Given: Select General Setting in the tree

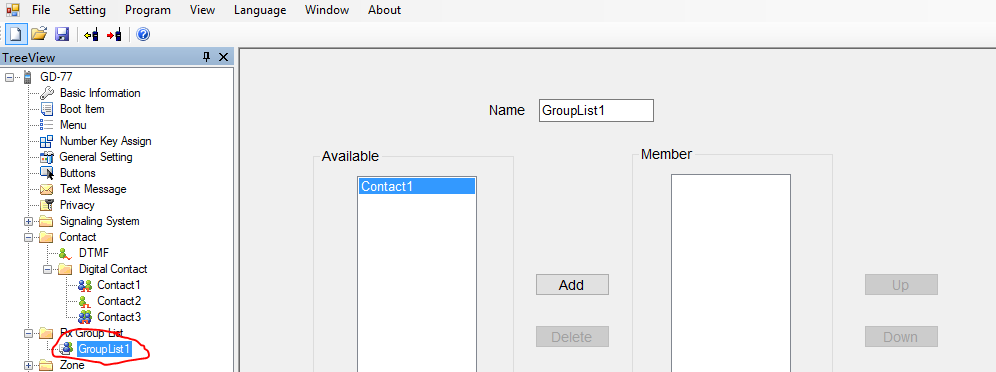Looking at the screenshot, I should click(x=96, y=157).
